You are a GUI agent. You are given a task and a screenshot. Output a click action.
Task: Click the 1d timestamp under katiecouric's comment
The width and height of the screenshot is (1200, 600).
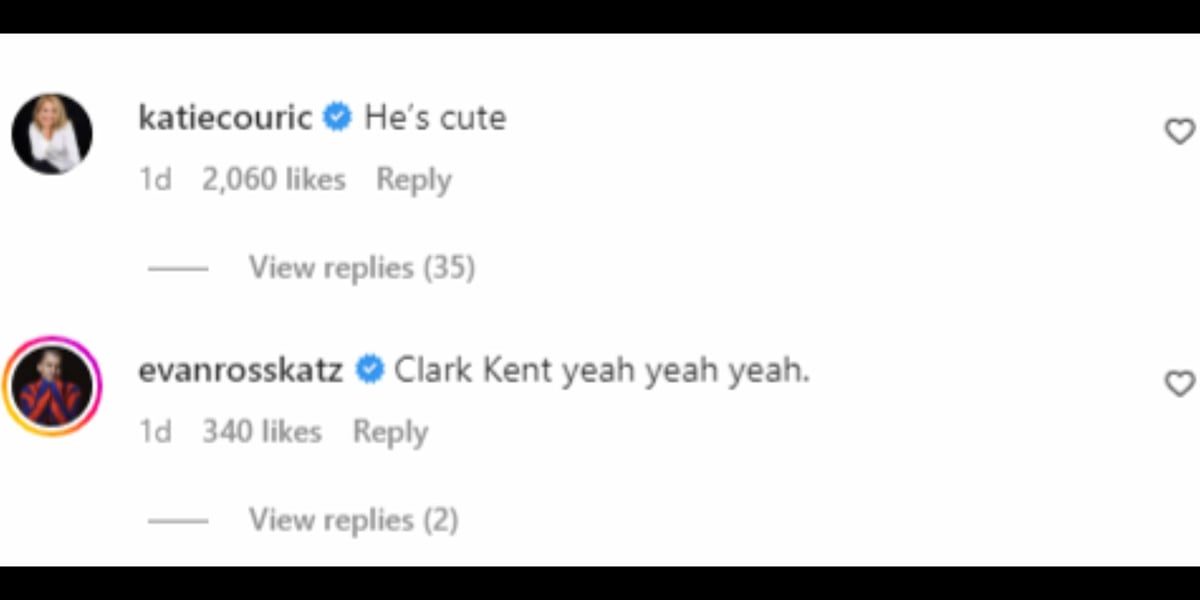[155, 180]
